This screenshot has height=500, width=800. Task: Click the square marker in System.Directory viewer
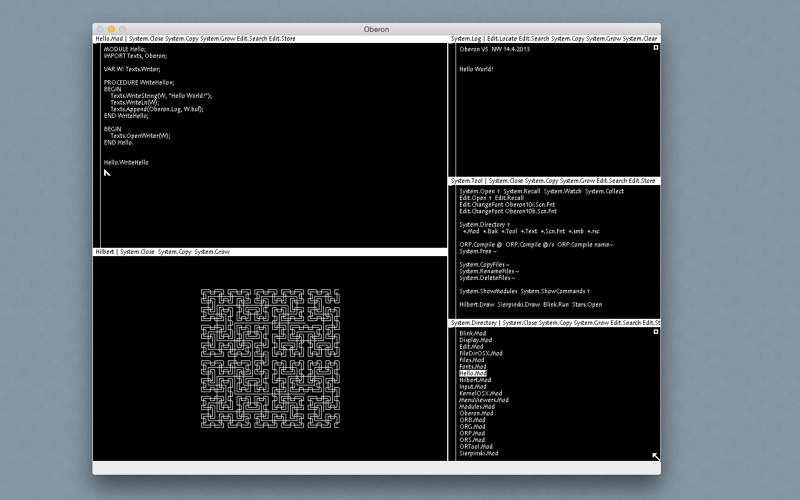click(x=656, y=331)
